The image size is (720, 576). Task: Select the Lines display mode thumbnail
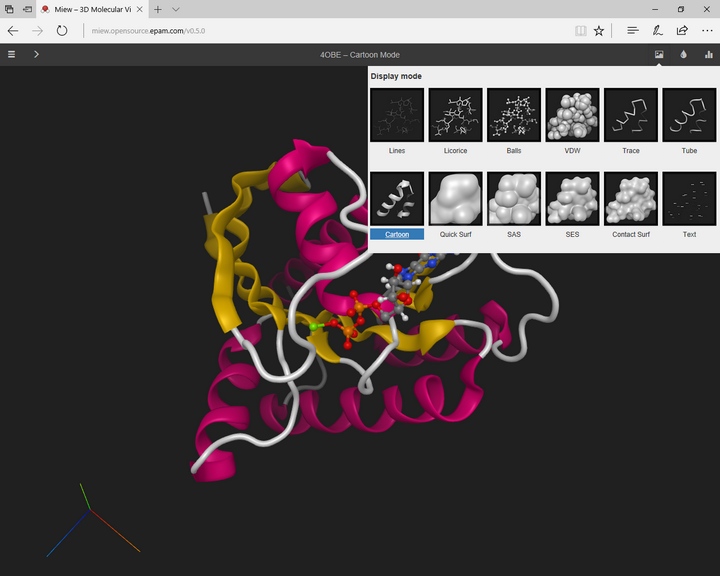[397, 115]
